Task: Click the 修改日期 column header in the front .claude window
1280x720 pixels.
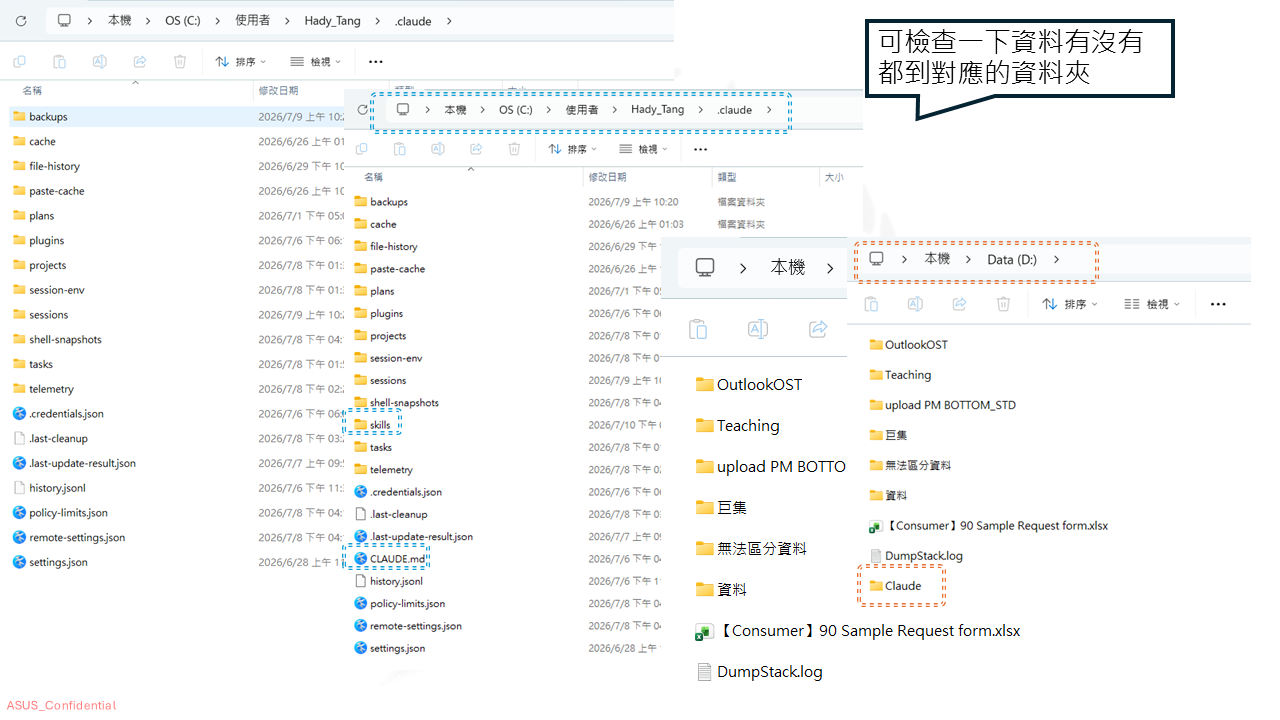Action: tap(607, 177)
